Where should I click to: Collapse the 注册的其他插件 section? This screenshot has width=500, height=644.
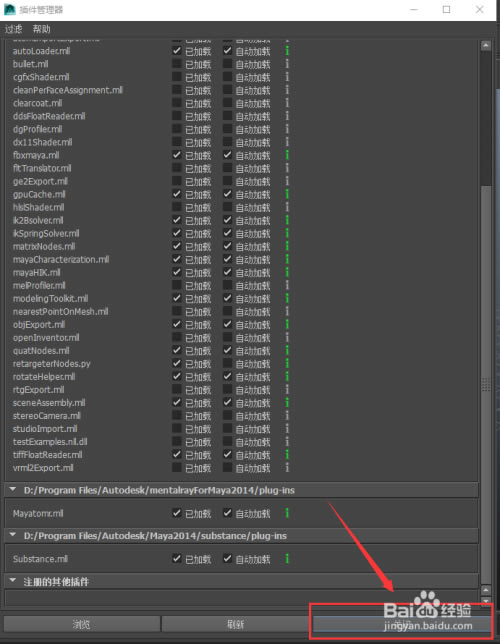point(13,581)
